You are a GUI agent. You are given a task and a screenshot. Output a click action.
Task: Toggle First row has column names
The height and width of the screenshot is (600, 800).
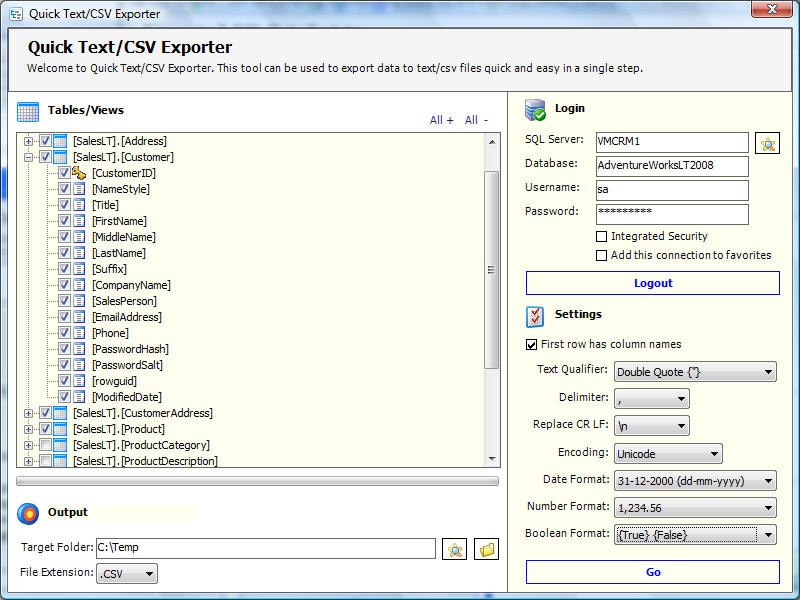(x=531, y=344)
